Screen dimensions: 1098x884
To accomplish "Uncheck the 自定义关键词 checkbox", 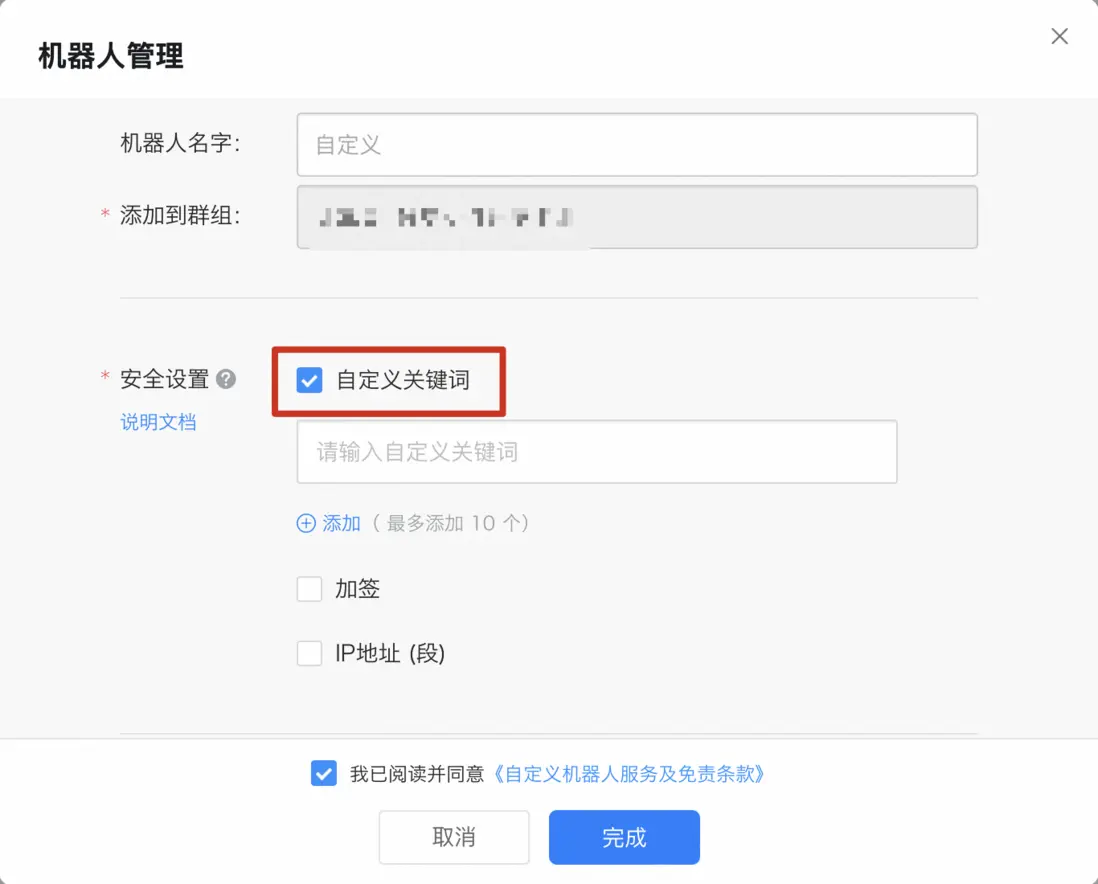I will (310, 380).
